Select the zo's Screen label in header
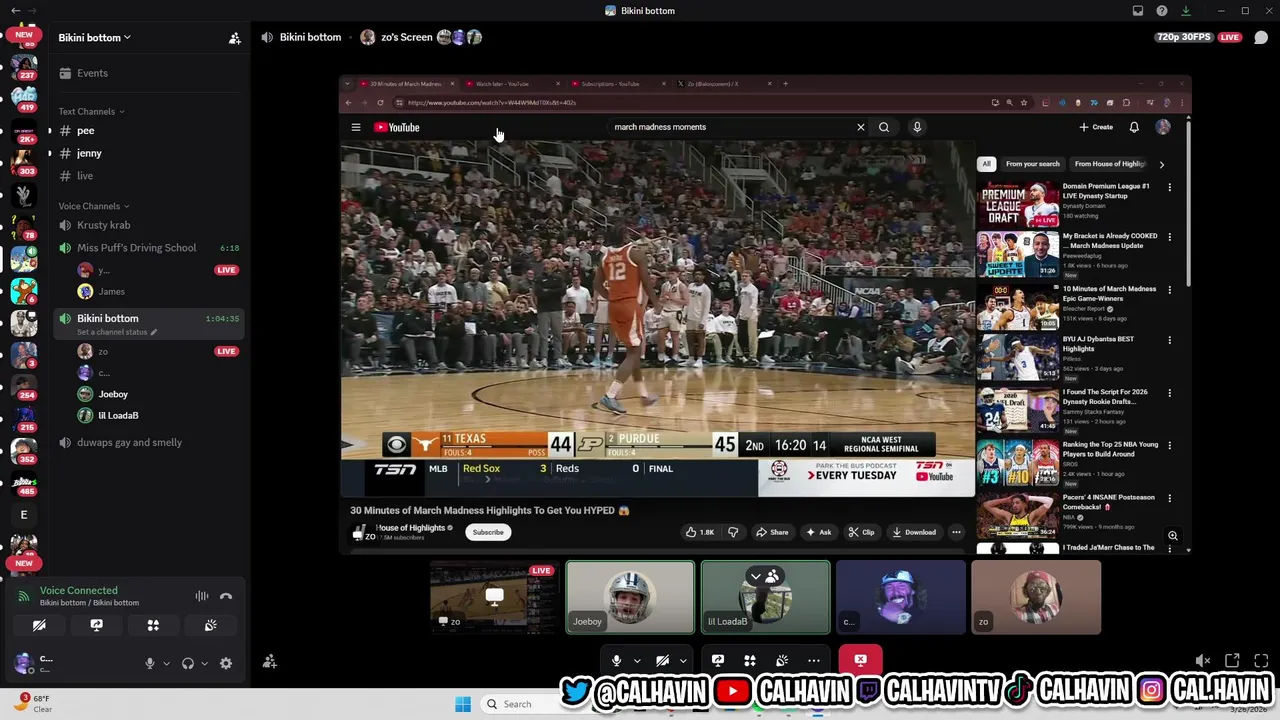Screen dimensions: 1280x720 (407, 37)
